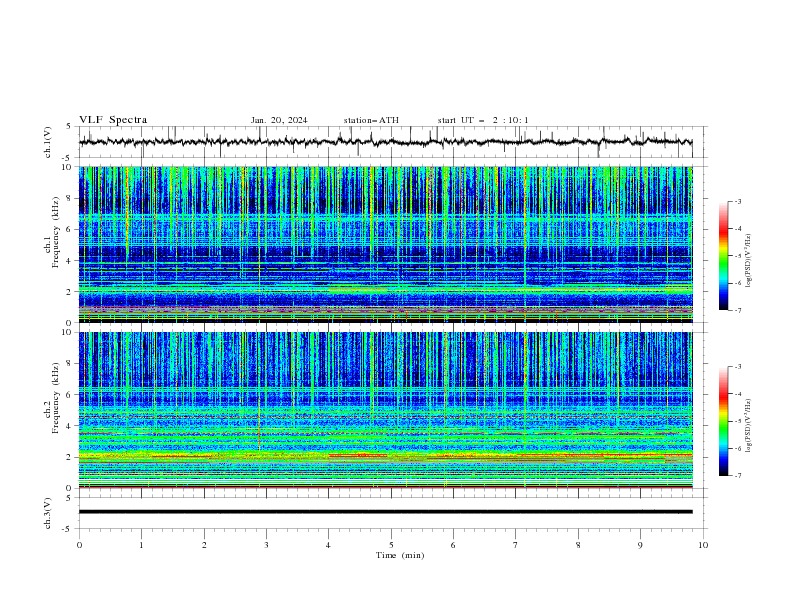
Task: Click the date 'Jan. 20, 2024'
Action: click(279, 120)
